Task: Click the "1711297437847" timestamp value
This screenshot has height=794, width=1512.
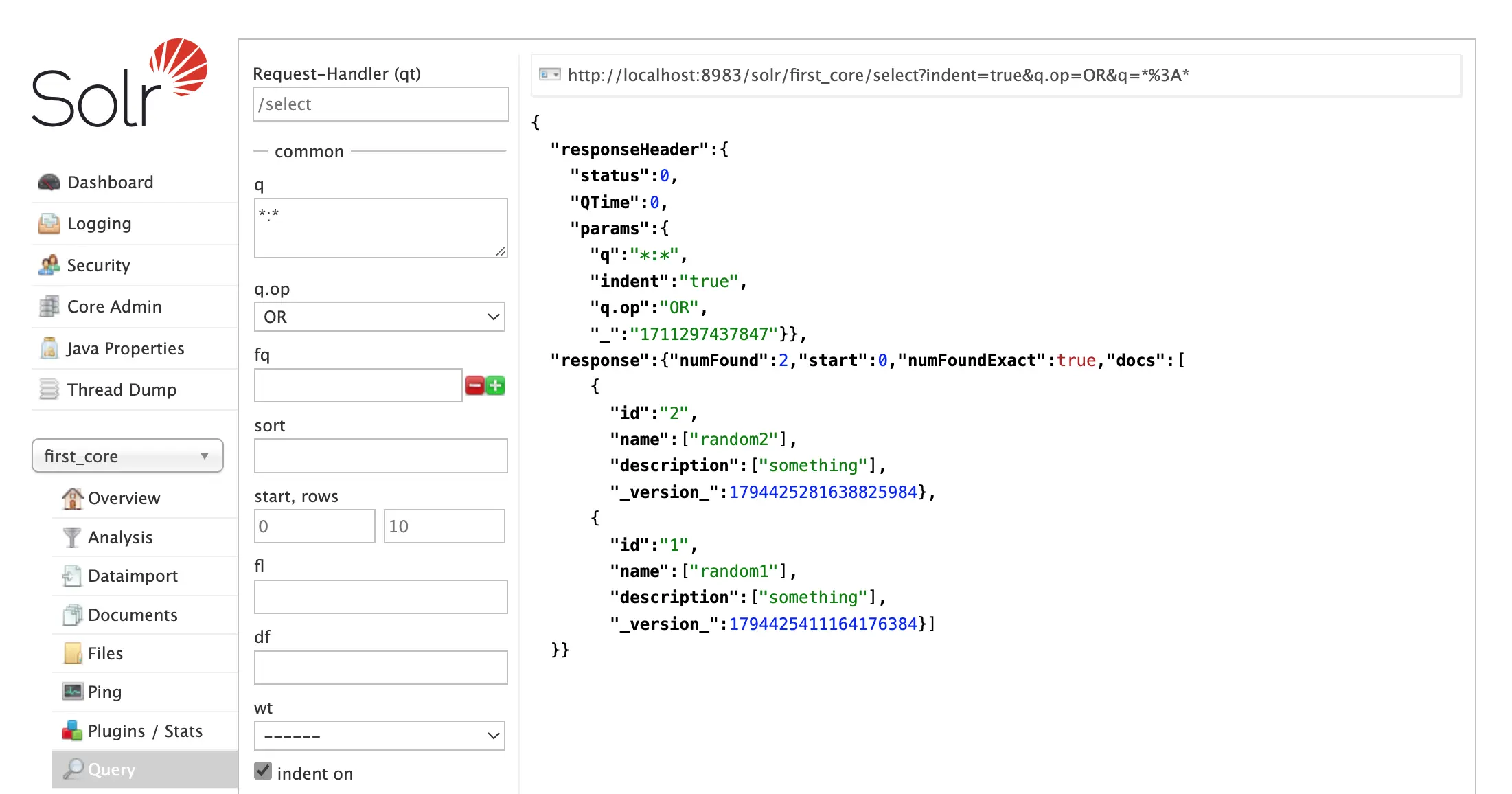Action: click(x=704, y=334)
